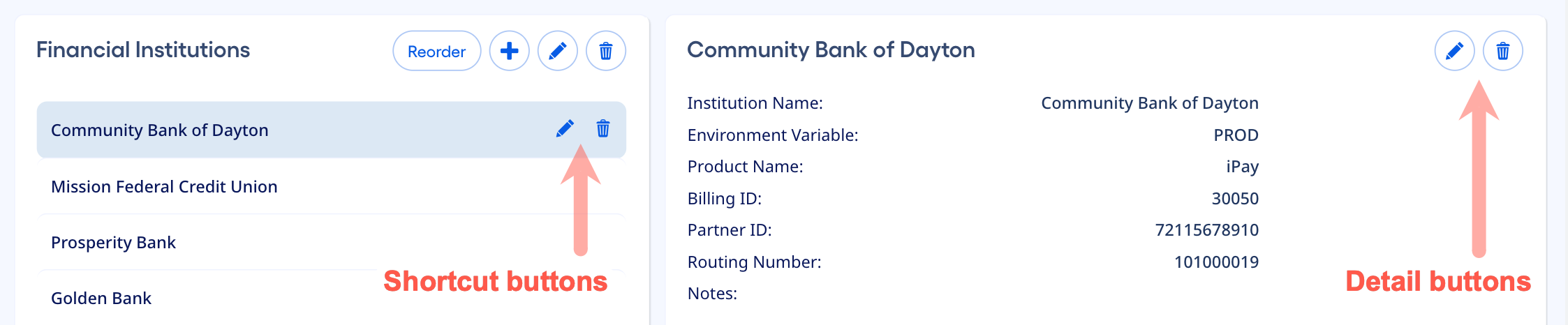The width and height of the screenshot is (1568, 325).
Task: Click the shortcut pencil on Community Bank row
Action: pos(565,129)
